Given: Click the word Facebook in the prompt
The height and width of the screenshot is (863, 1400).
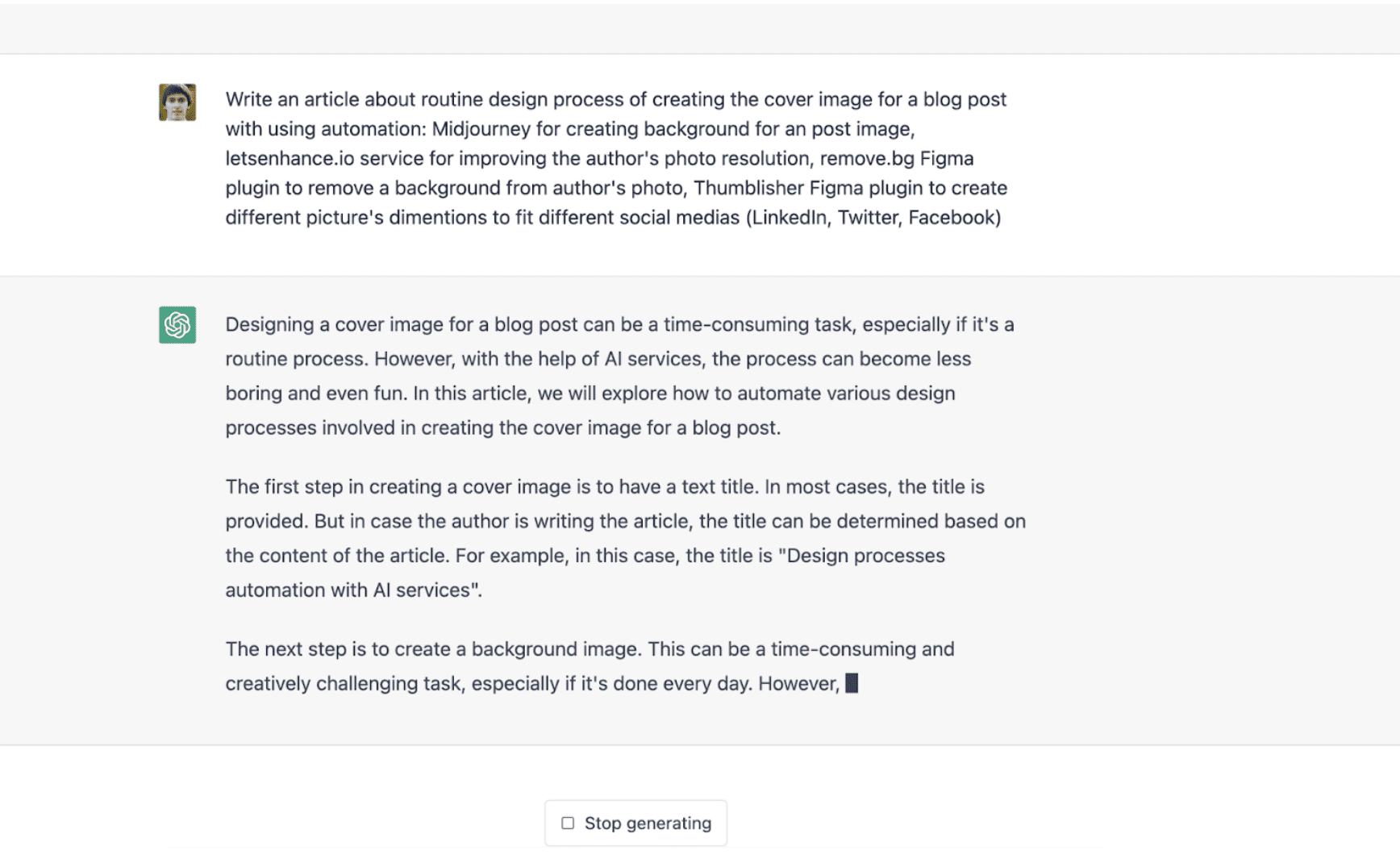Looking at the screenshot, I should pyautogui.click(x=952, y=217).
